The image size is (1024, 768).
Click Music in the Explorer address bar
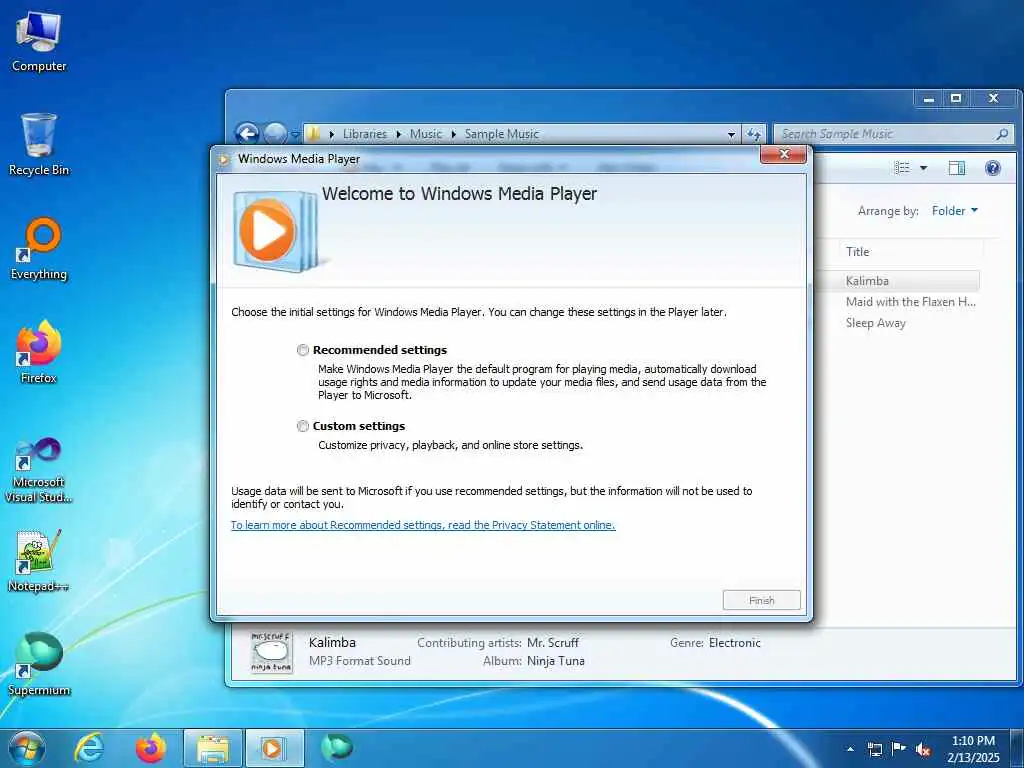pos(426,134)
